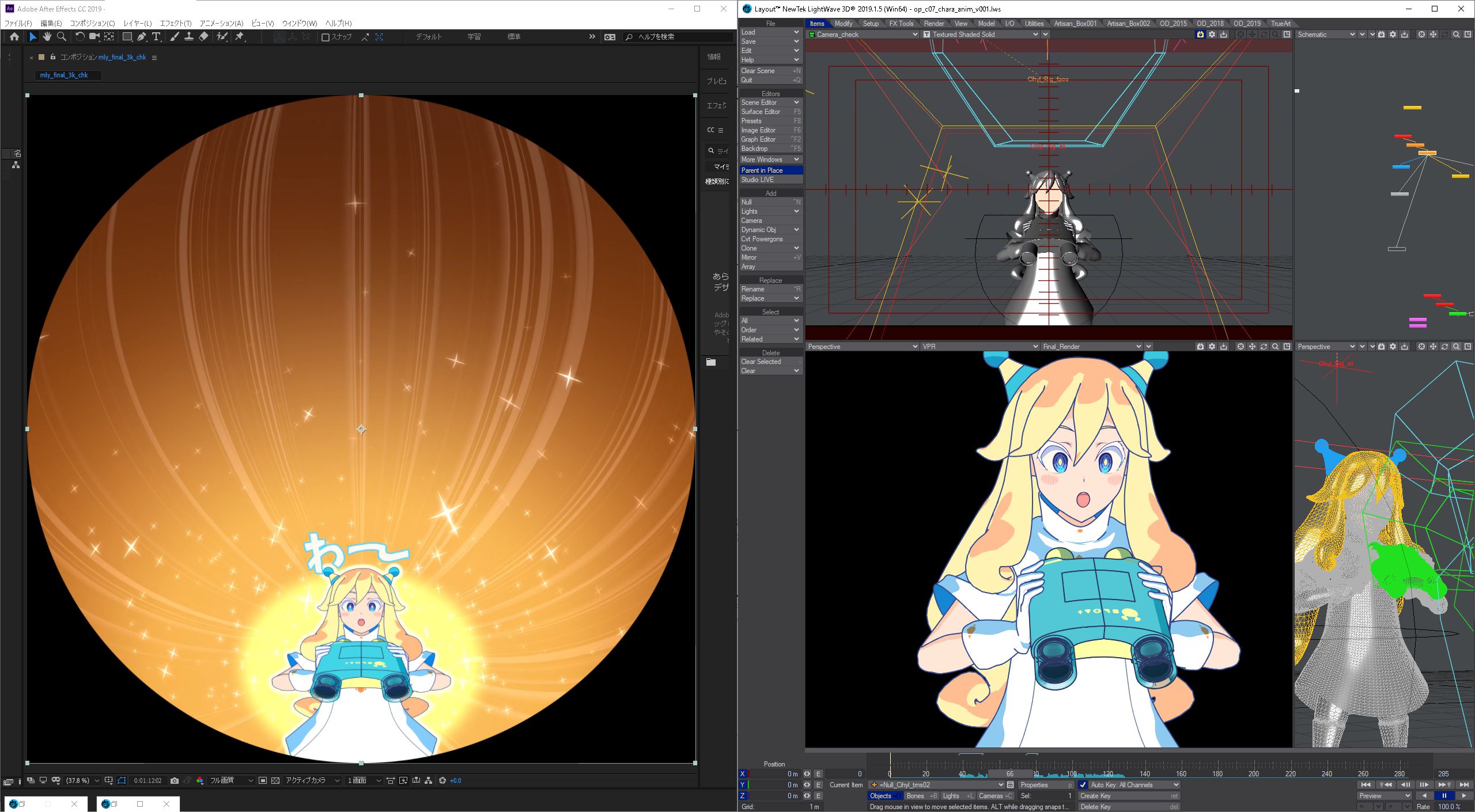
Task: Open the Camera_check view dropdown
Action: point(862,35)
